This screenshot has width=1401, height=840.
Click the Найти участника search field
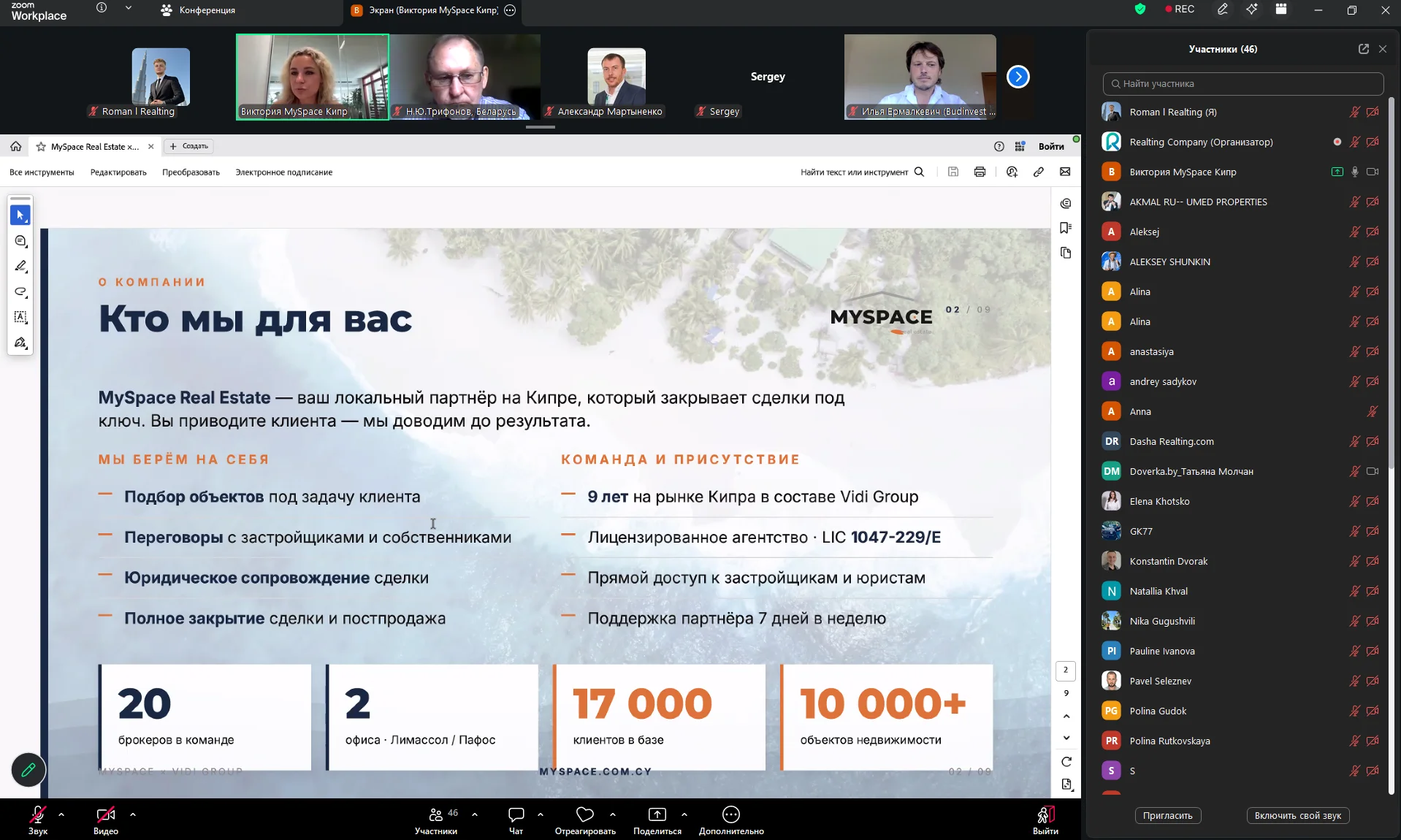[x=1242, y=83]
